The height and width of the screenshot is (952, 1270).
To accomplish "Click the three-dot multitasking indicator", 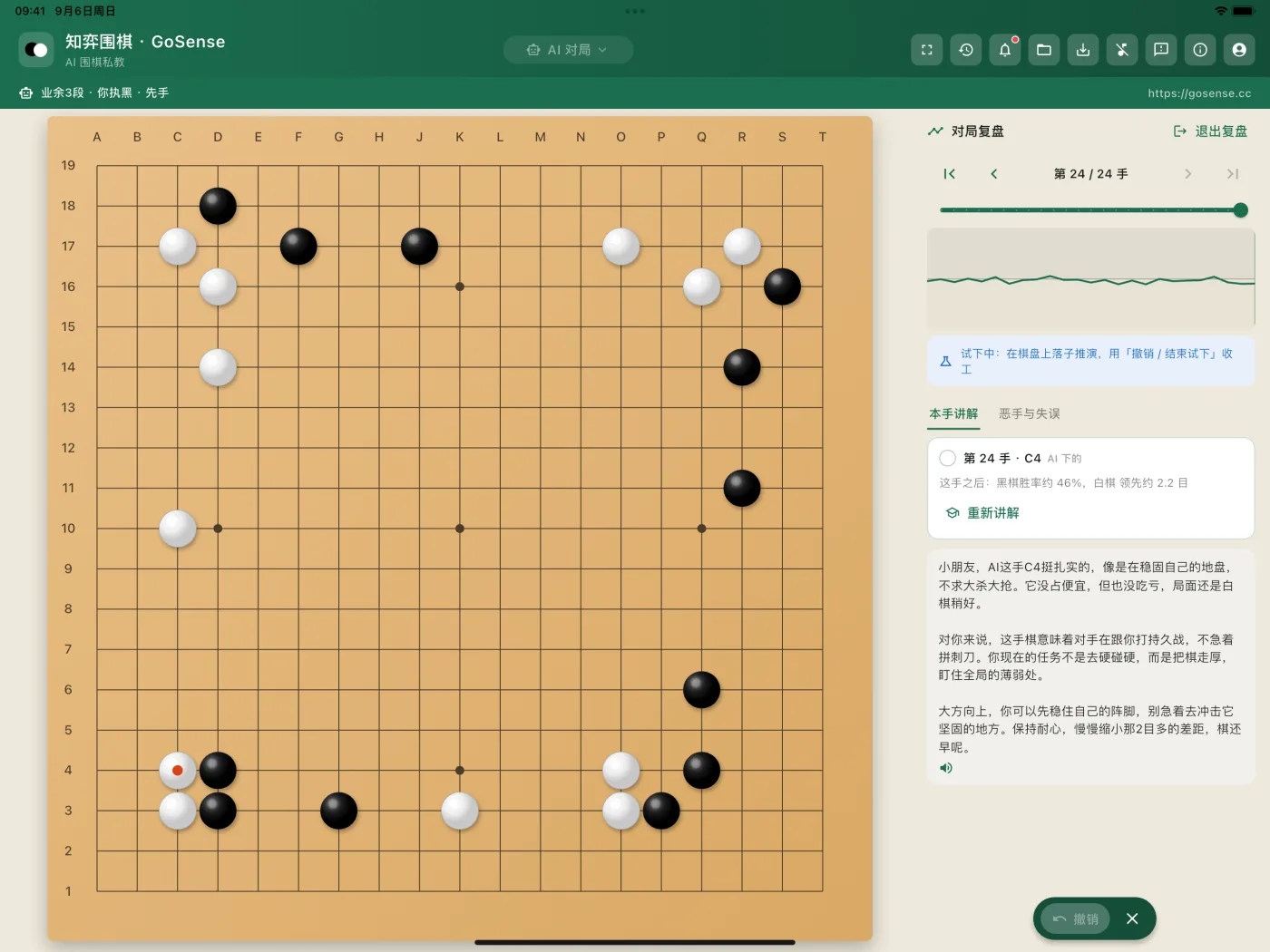I will (635, 12).
